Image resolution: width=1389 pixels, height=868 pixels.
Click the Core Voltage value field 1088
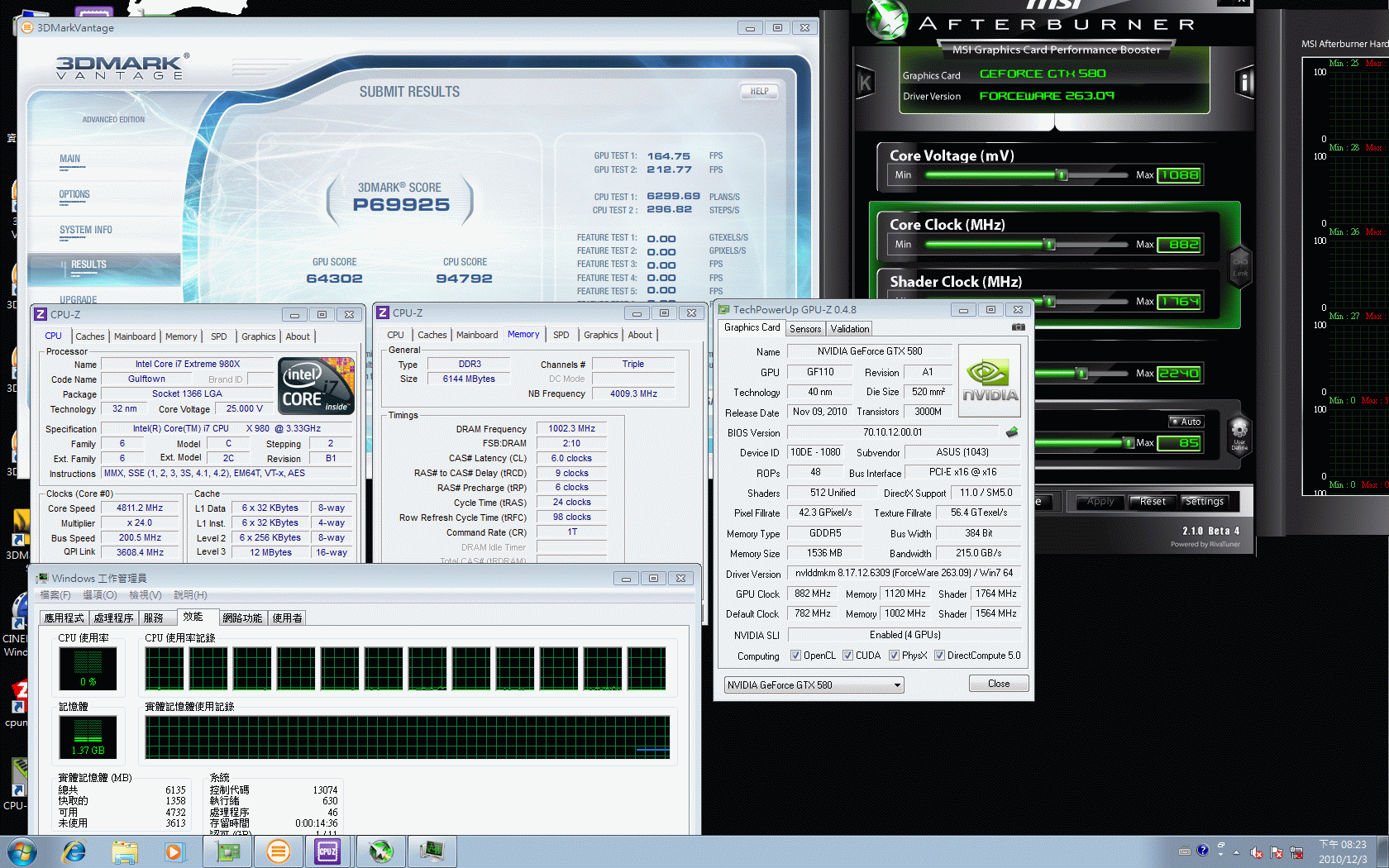[x=1178, y=175]
